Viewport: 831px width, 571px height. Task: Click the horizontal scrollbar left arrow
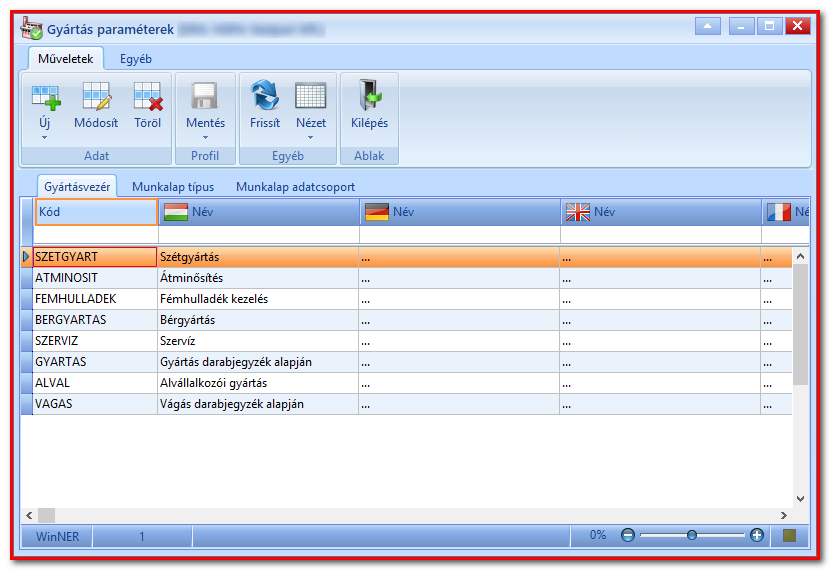click(x=29, y=515)
